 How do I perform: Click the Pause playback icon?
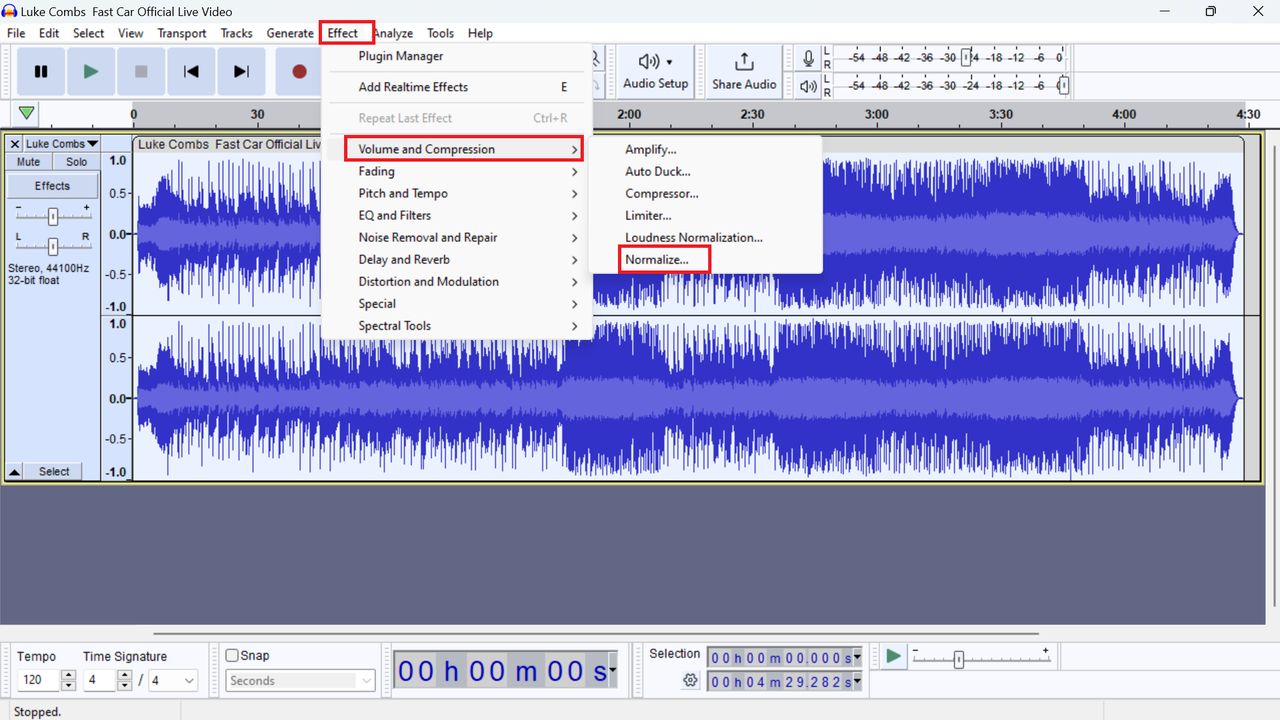pos(40,71)
